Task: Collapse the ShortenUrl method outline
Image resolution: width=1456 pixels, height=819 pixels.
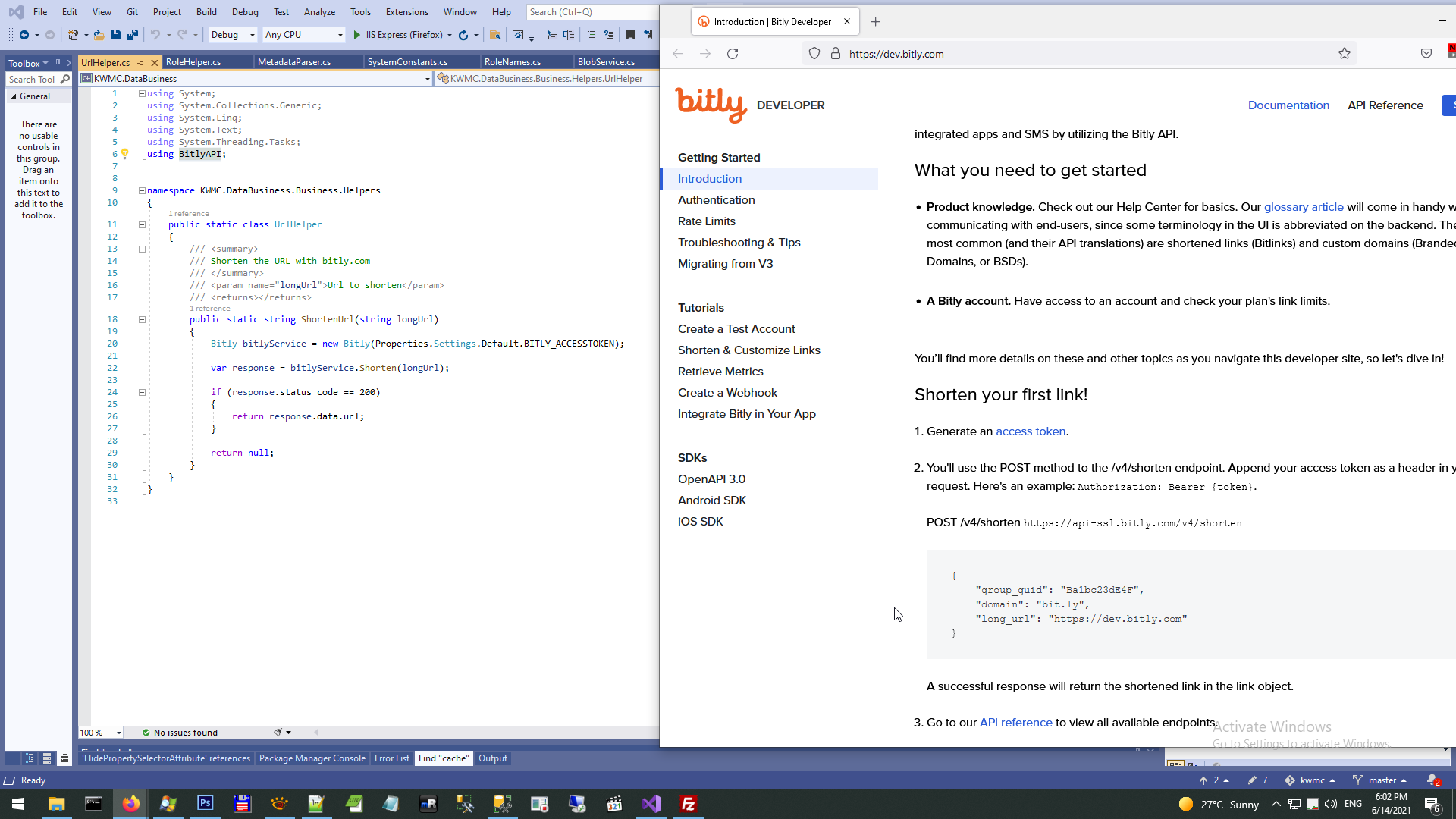Action: (142, 320)
